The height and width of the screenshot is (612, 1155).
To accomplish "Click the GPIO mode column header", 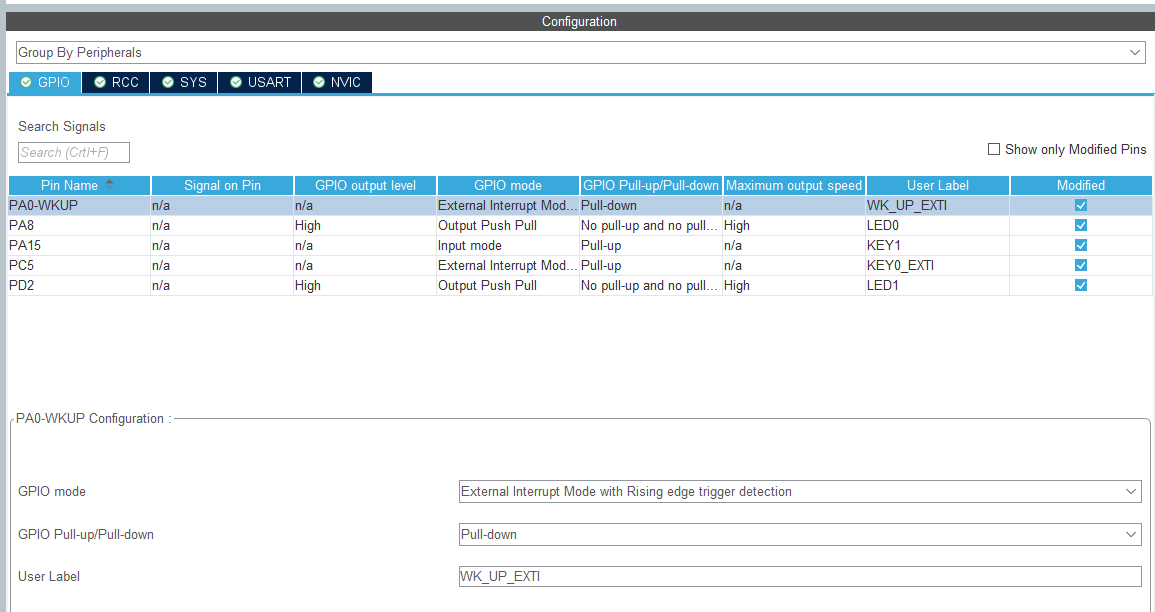I will coord(508,185).
